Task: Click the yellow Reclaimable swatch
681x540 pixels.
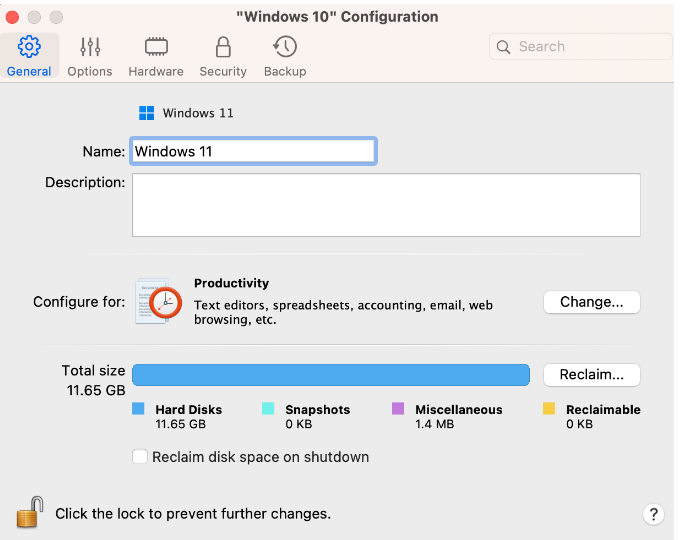Action: tap(549, 409)
